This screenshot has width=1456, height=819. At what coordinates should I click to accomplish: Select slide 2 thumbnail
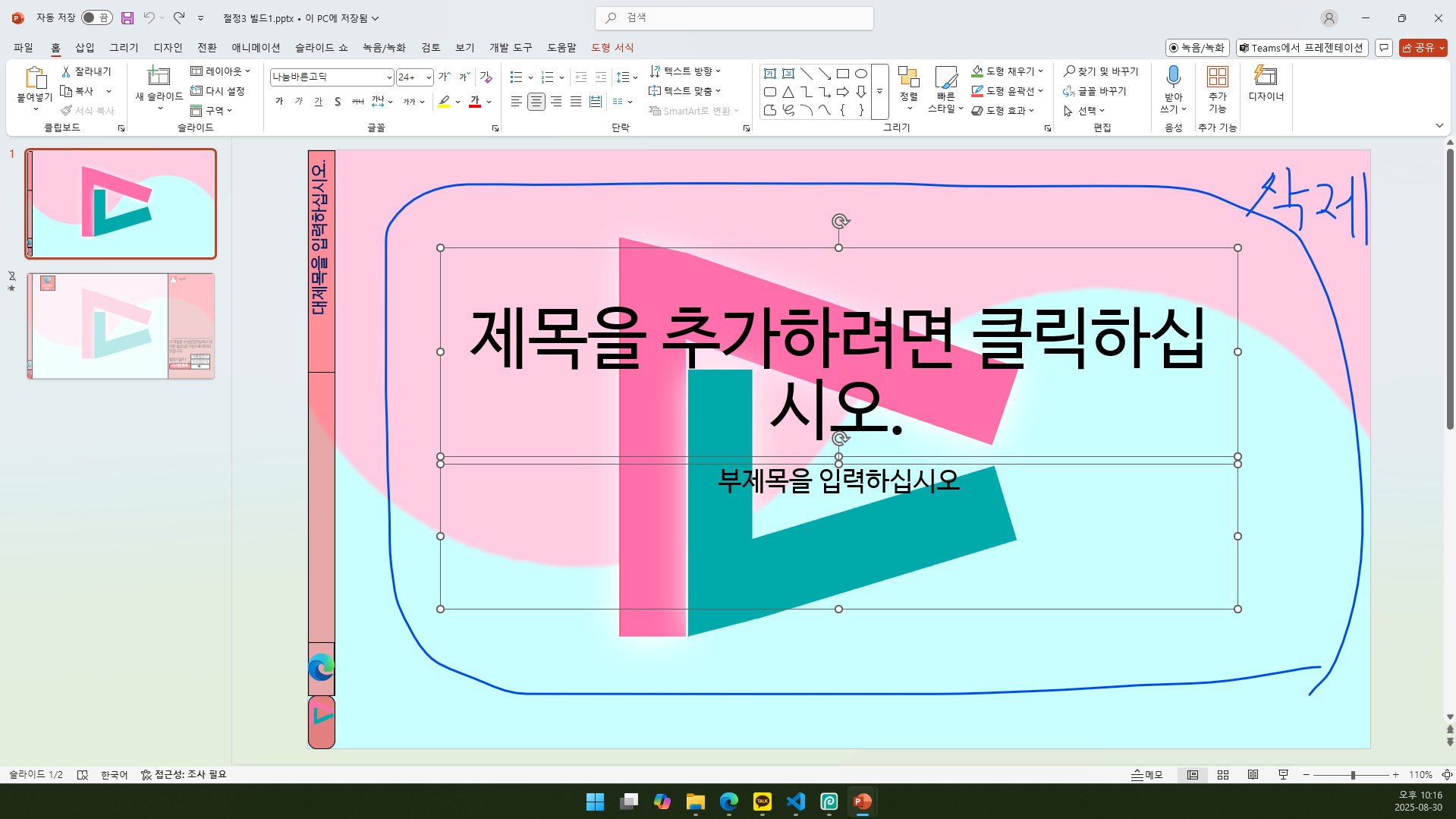(x=121, y=326)
